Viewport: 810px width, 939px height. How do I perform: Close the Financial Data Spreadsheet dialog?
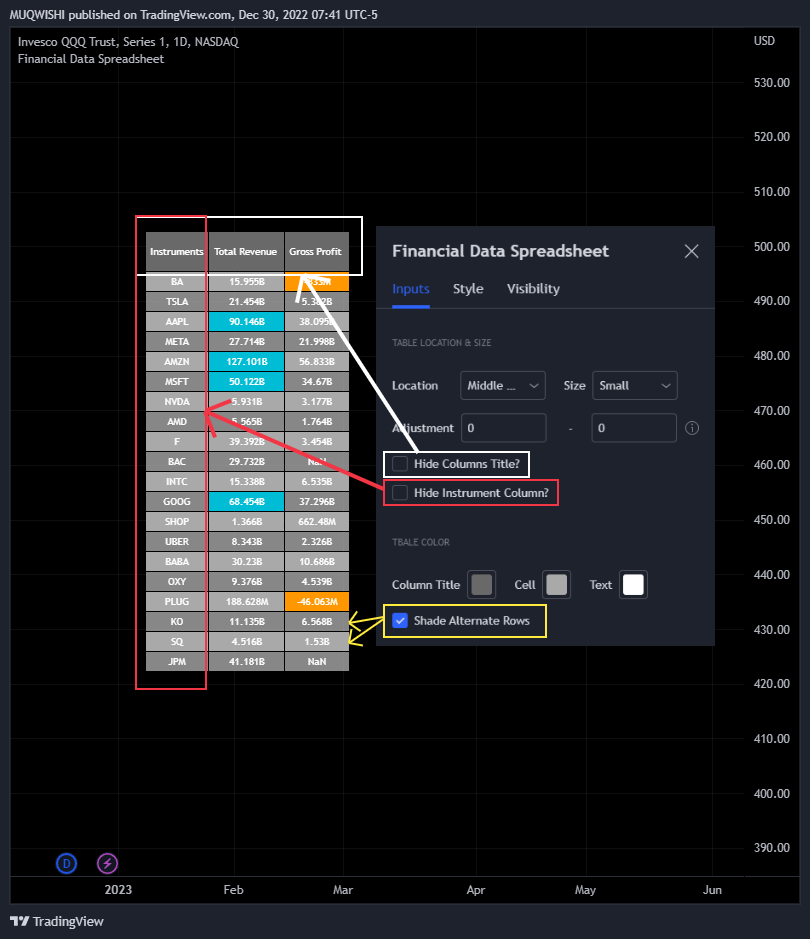(x=691, y=252)
